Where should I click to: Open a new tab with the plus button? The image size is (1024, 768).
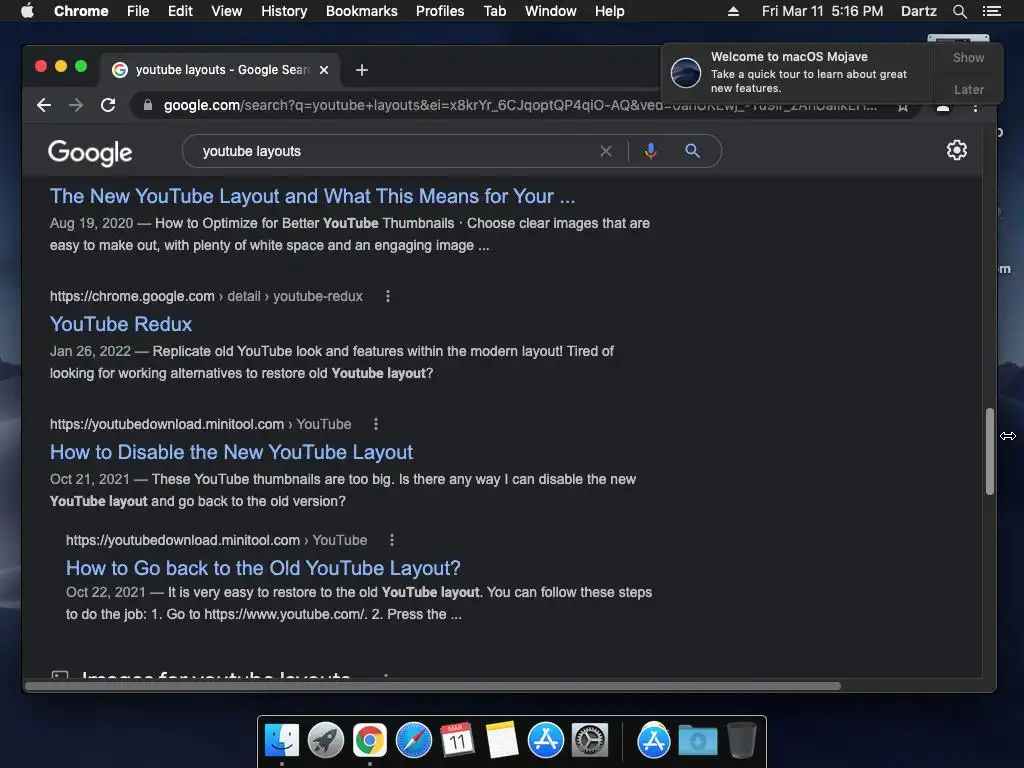(x=362, y=70)
